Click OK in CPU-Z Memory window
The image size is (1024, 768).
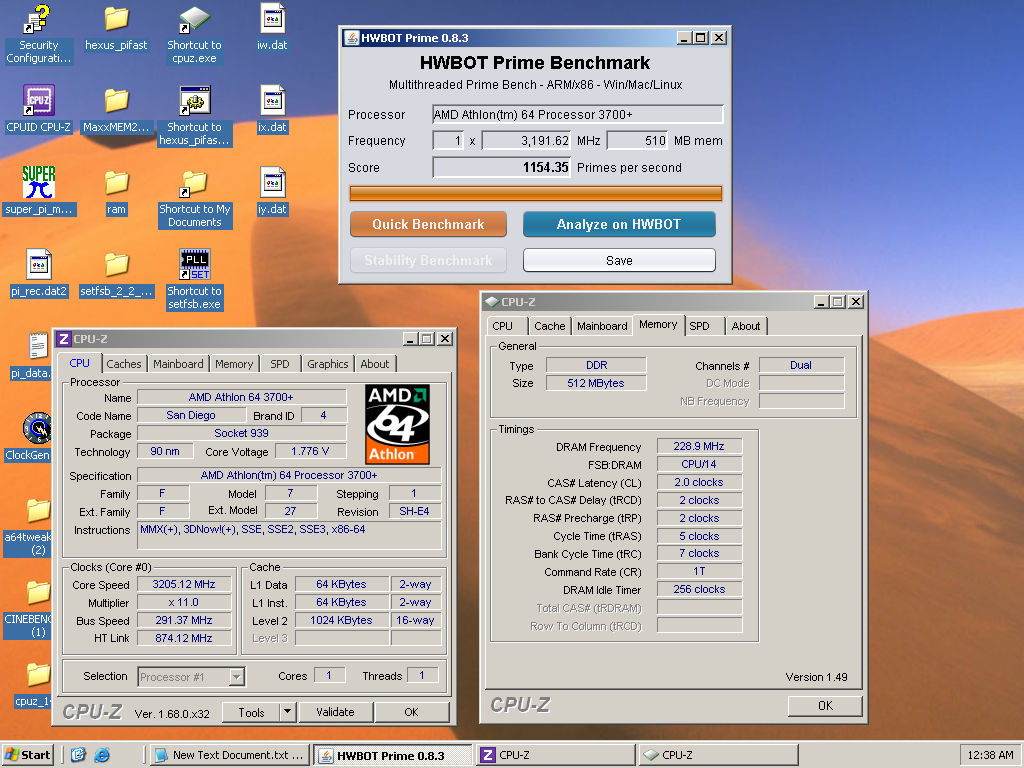[825, 705]
